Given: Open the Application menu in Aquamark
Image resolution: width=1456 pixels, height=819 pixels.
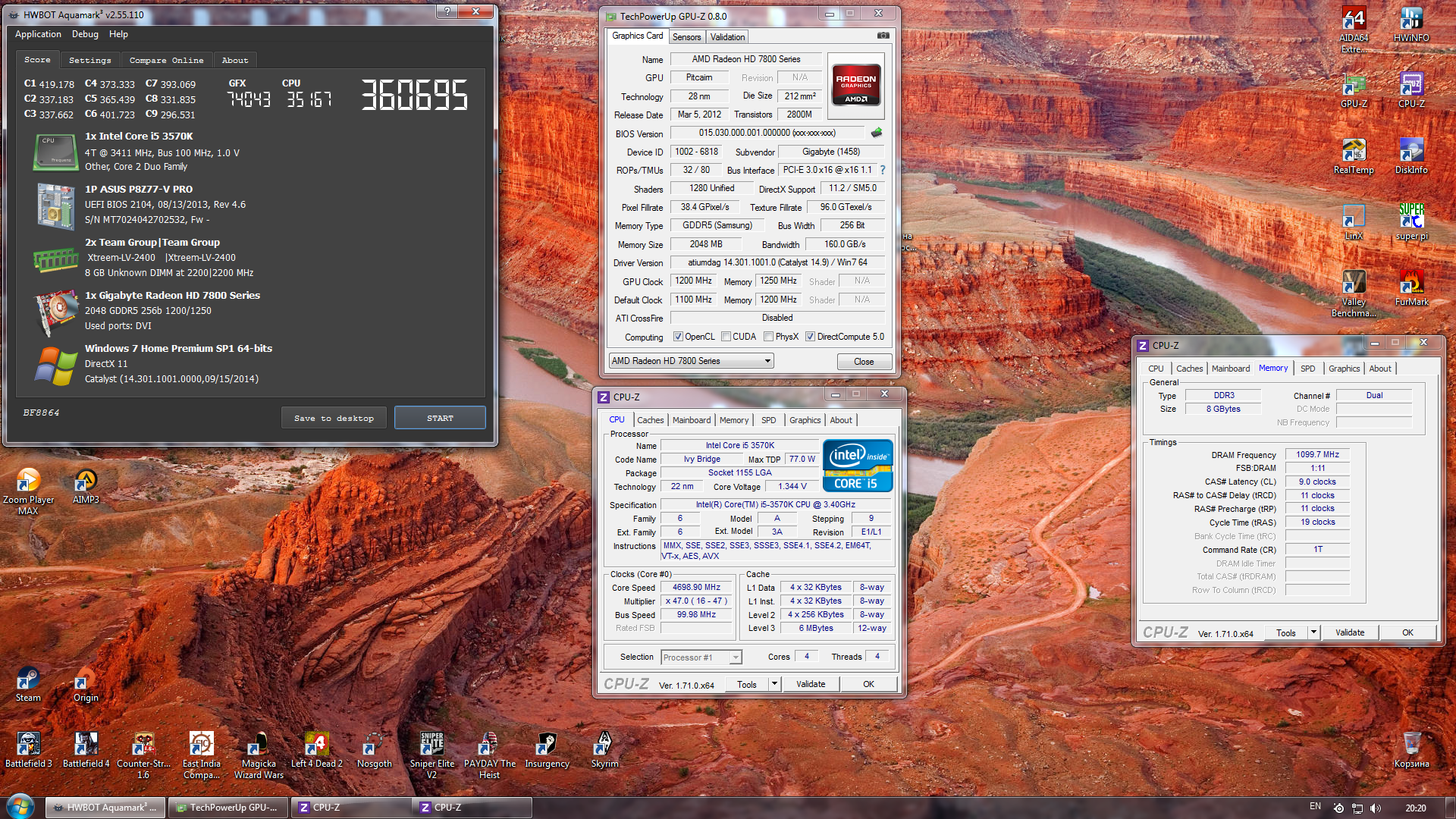Looking at the screenshot, I should (x=38, y=34).
